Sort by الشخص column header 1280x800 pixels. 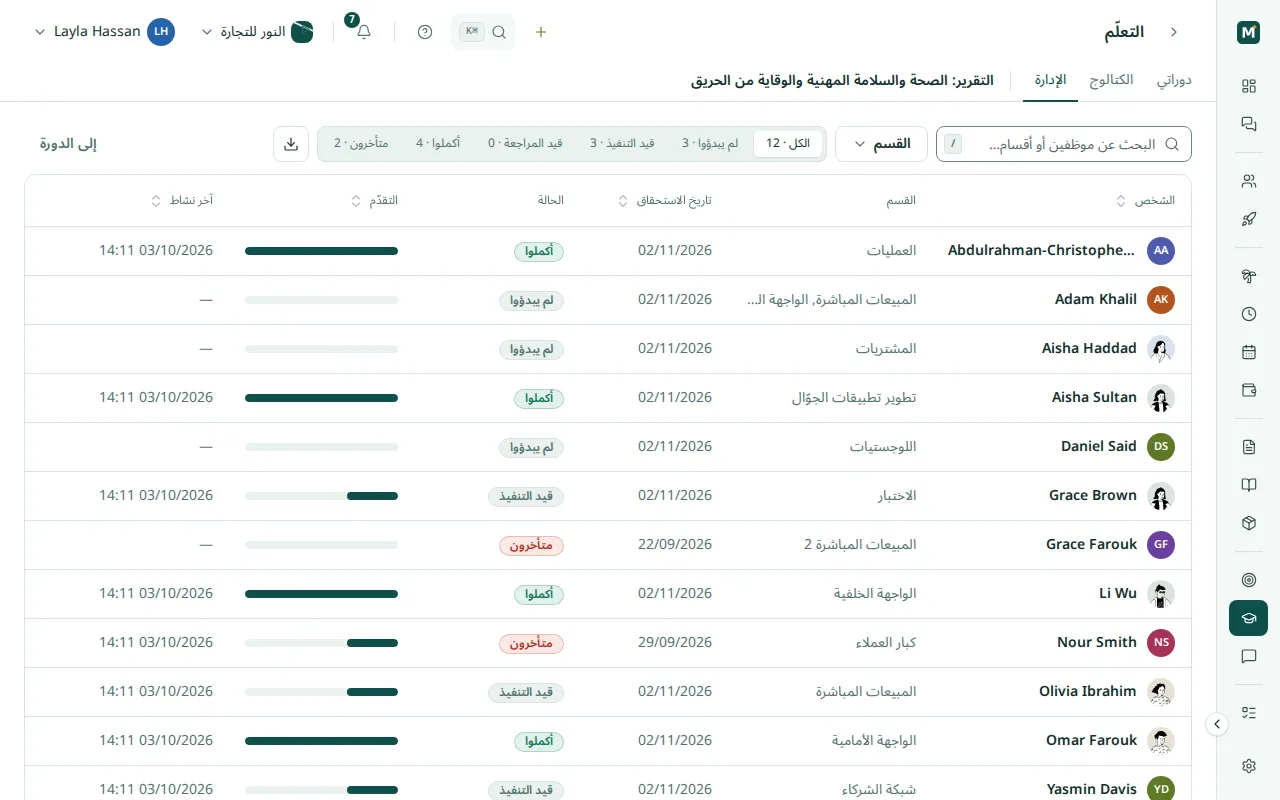tap(1146, 201)
